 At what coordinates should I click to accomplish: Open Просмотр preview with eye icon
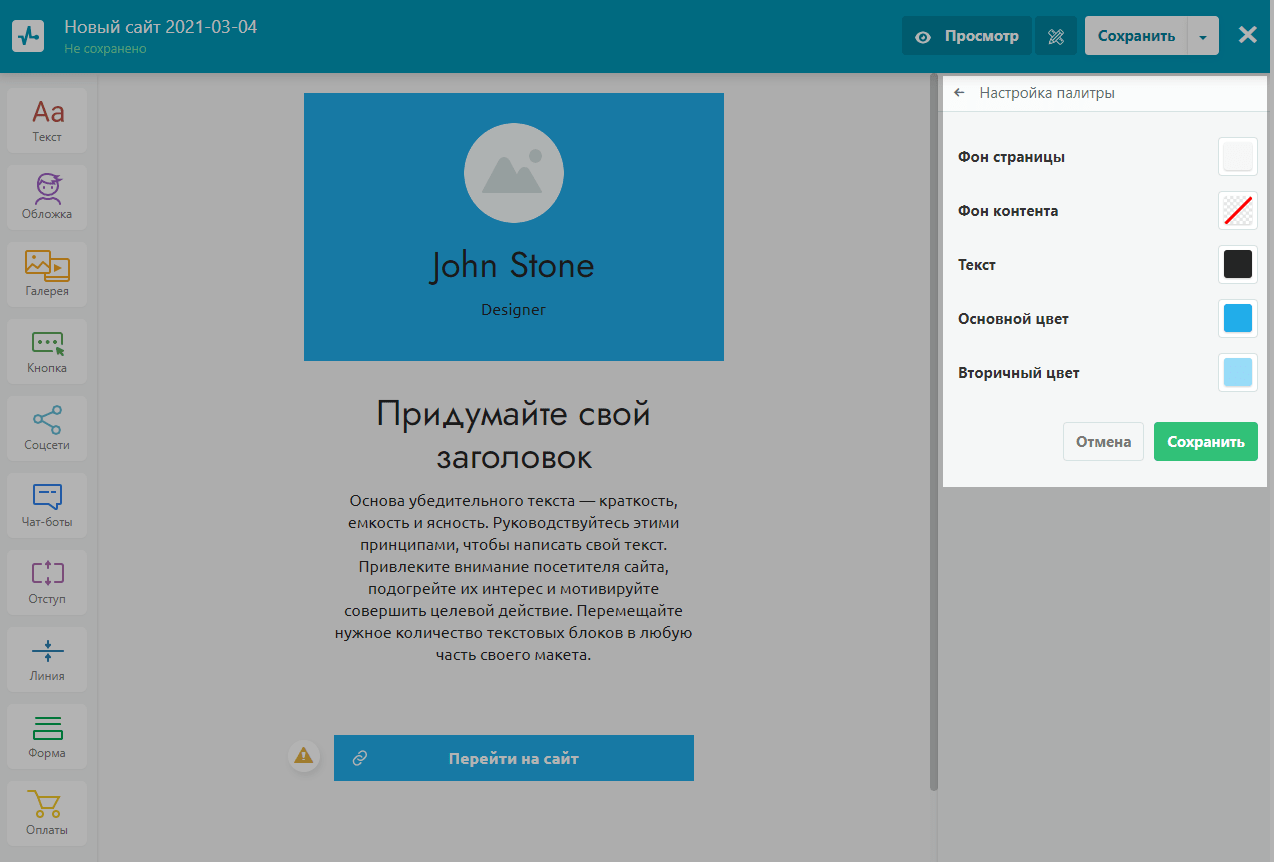coord(969,36)
